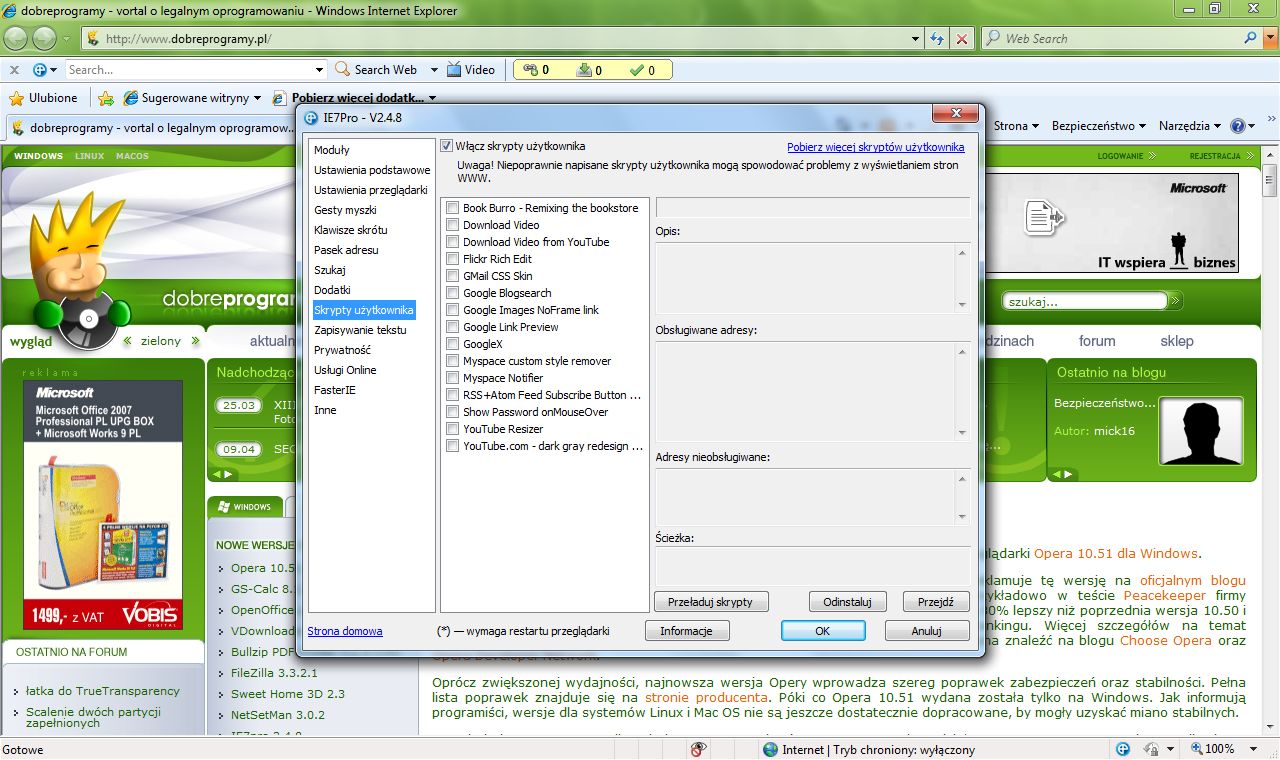
Task: Click the zielony color theme selector
Action: 160,341
